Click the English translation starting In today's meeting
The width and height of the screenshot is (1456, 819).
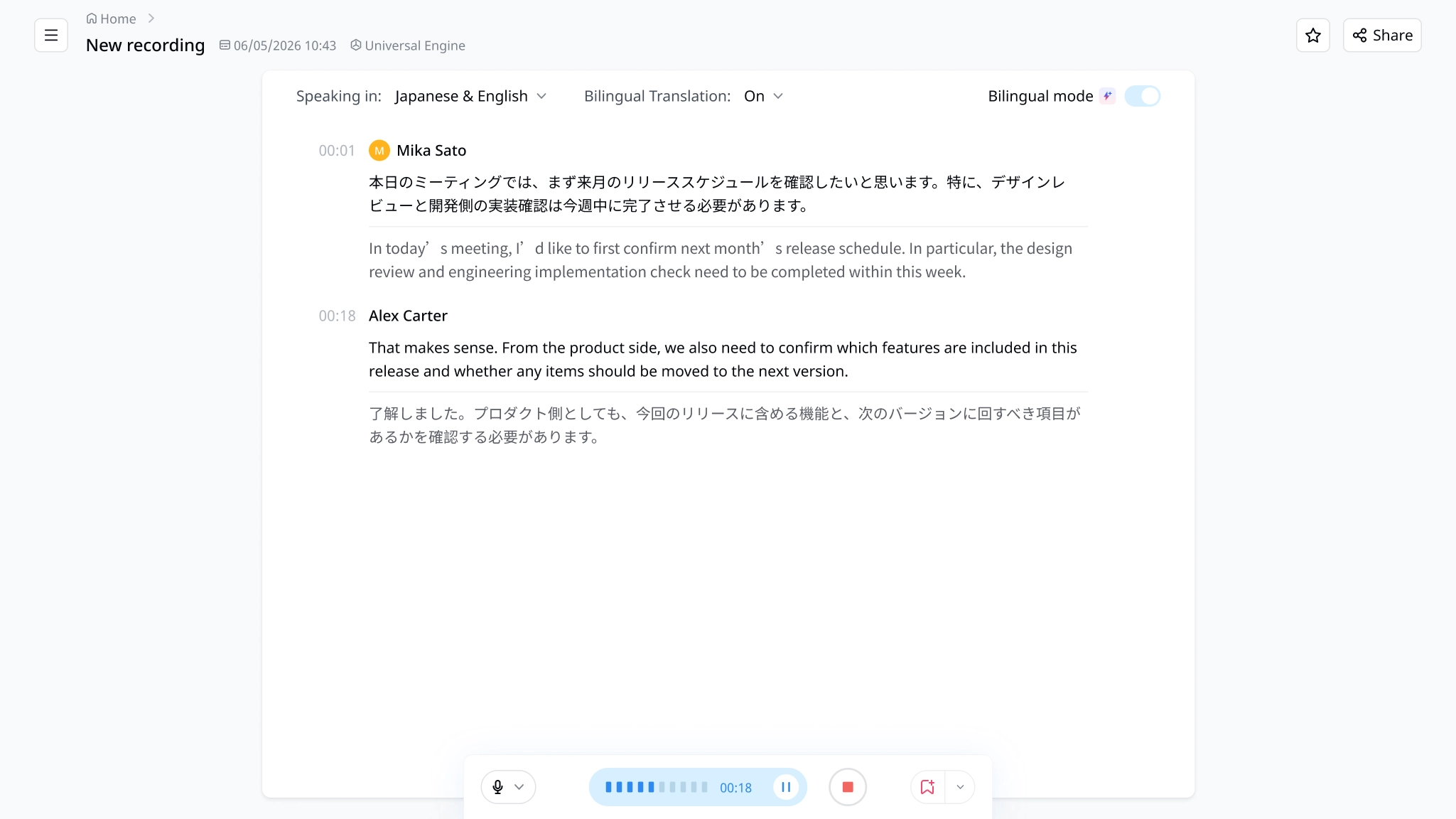(x=721, y=259)
